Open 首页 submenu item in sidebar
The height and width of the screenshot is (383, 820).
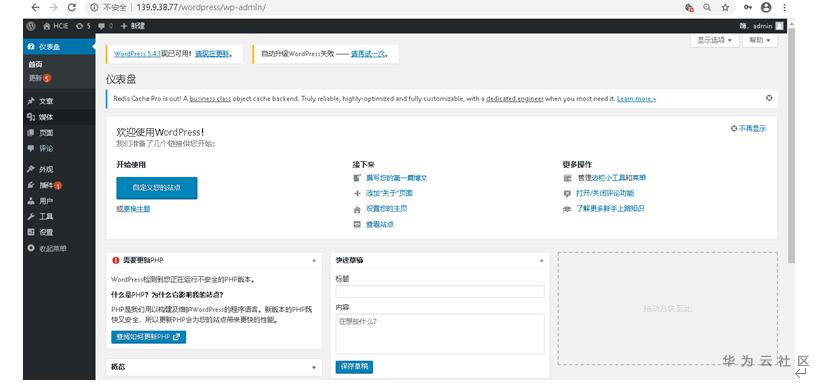tap(36, 64)
